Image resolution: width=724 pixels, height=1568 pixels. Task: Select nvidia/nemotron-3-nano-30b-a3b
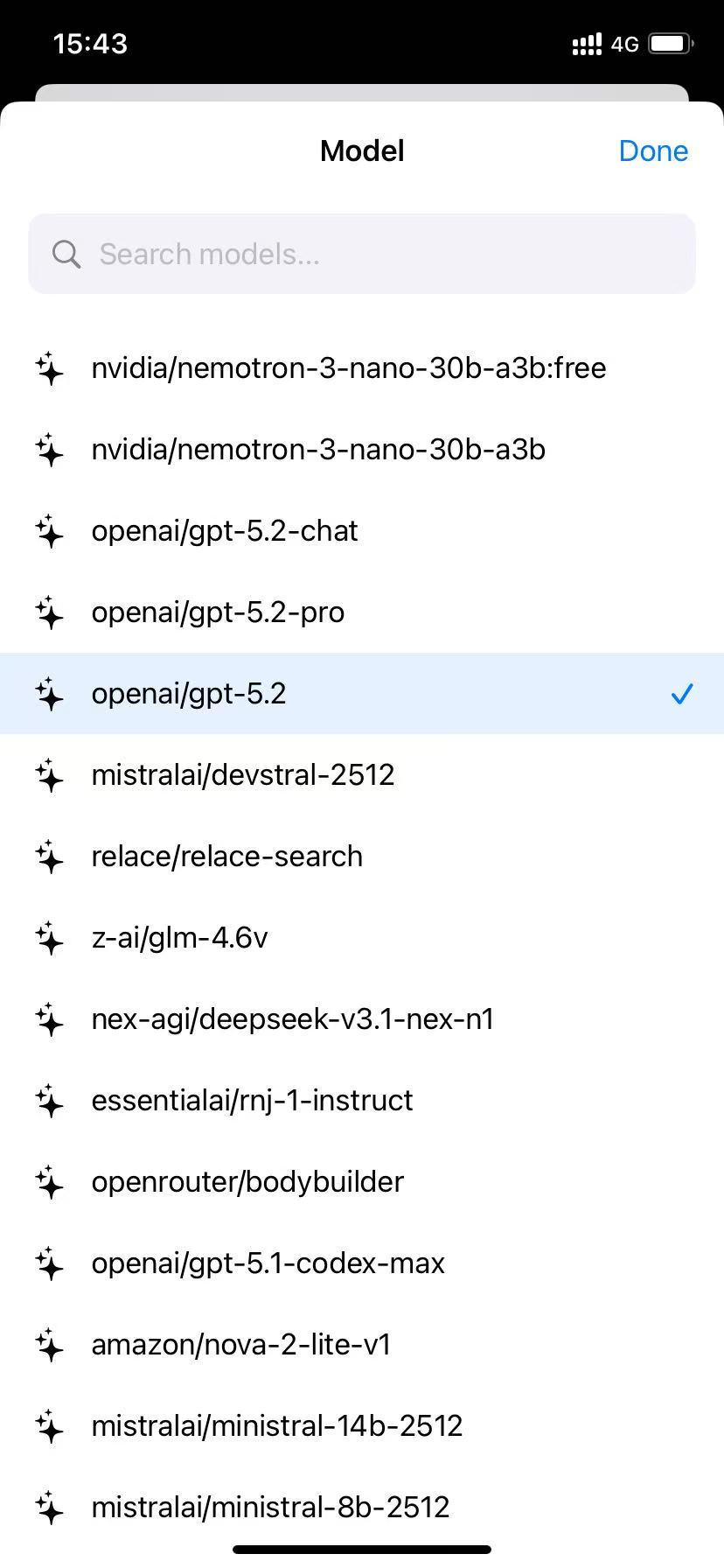318,450
